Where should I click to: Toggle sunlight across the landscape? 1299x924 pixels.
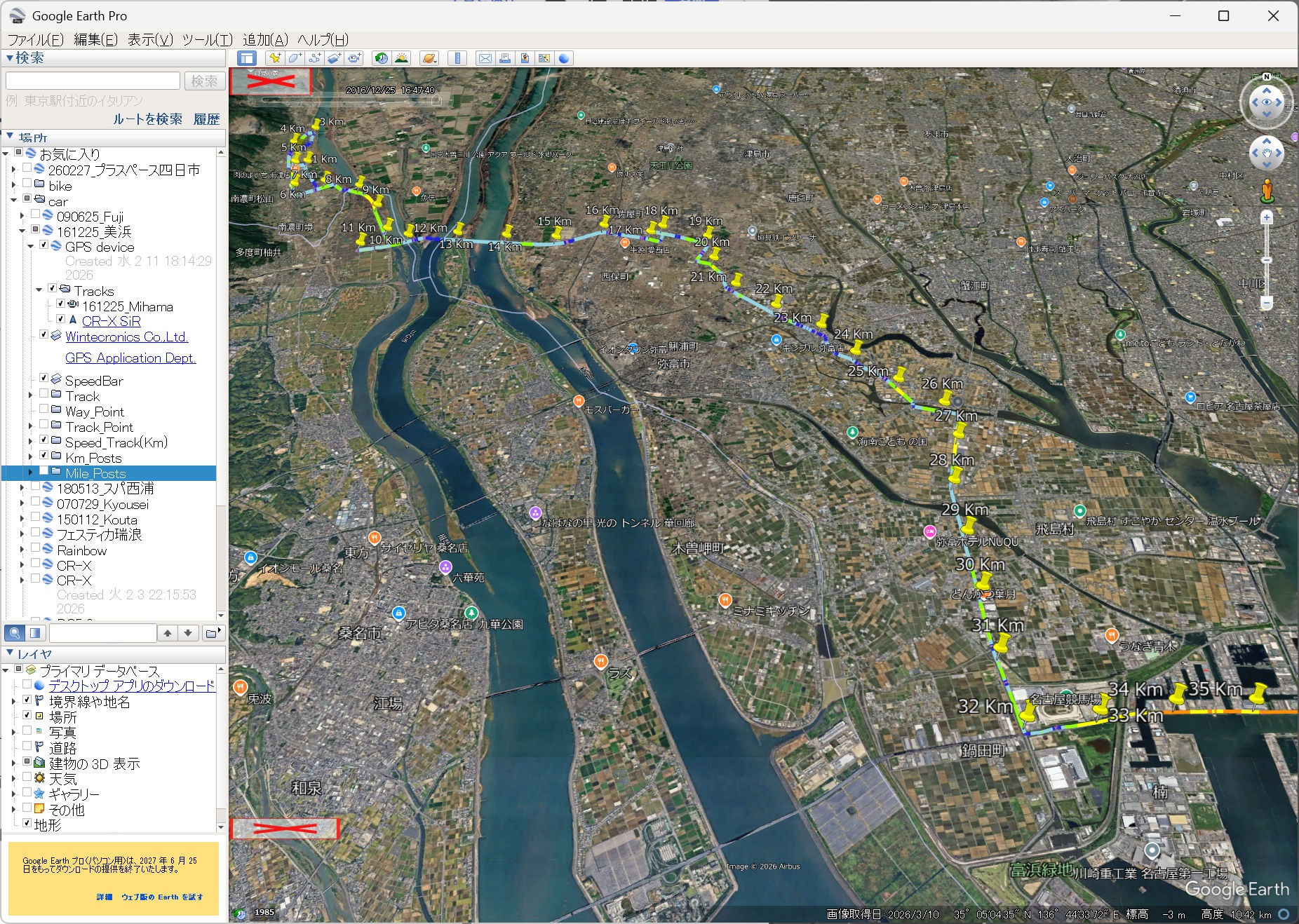click(401, 58)
